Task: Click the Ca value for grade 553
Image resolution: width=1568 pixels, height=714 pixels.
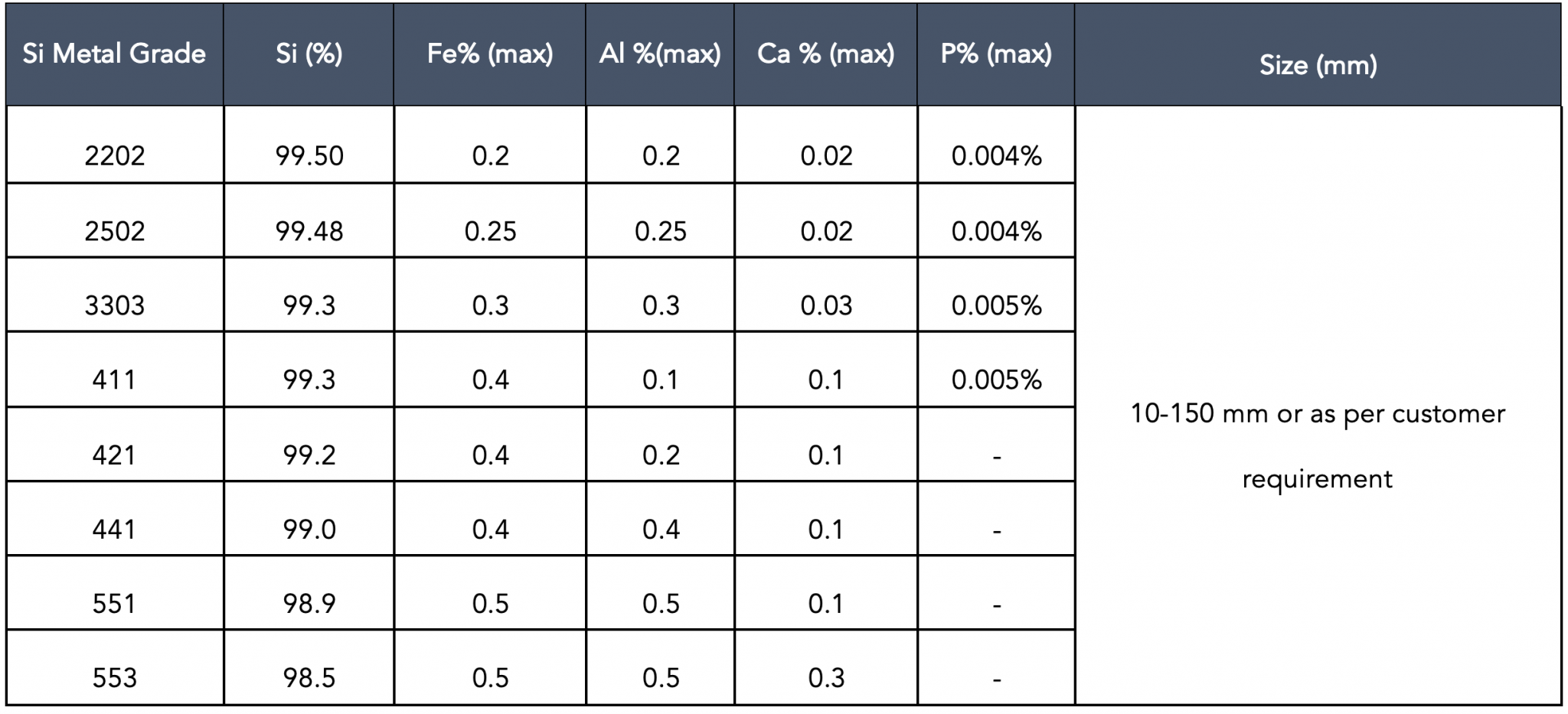Action: click(x=825, y=678)
